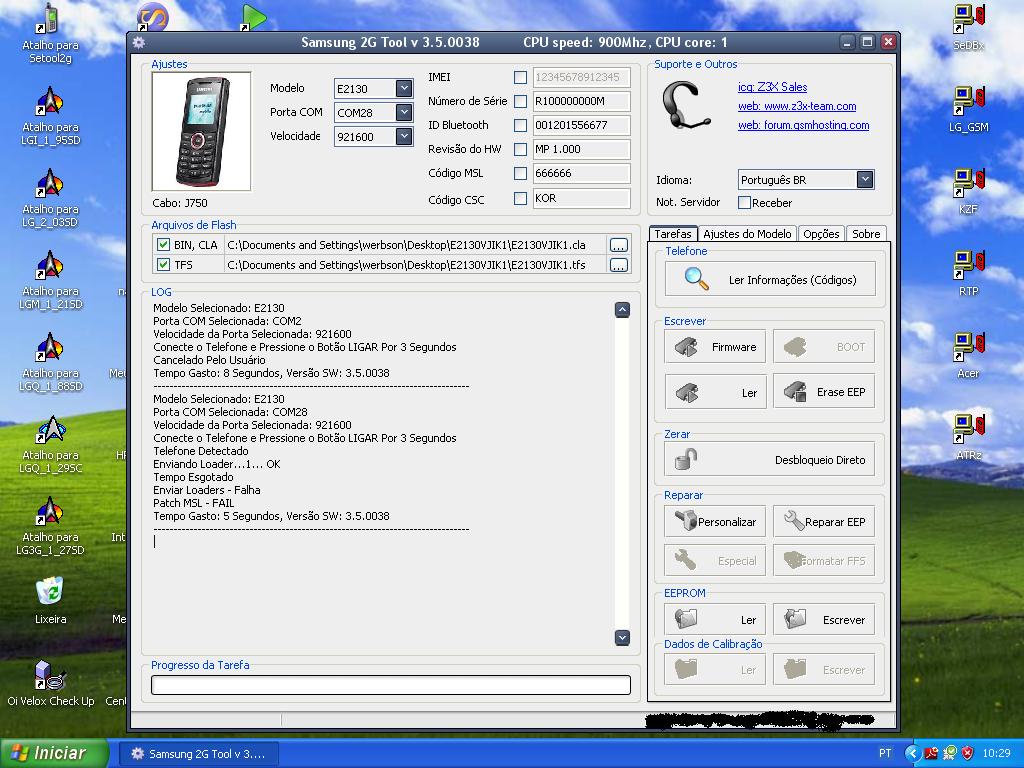This screenshot has height=768, width=1024.
Task: Open the RTP desktop icon
Action: 968,274
